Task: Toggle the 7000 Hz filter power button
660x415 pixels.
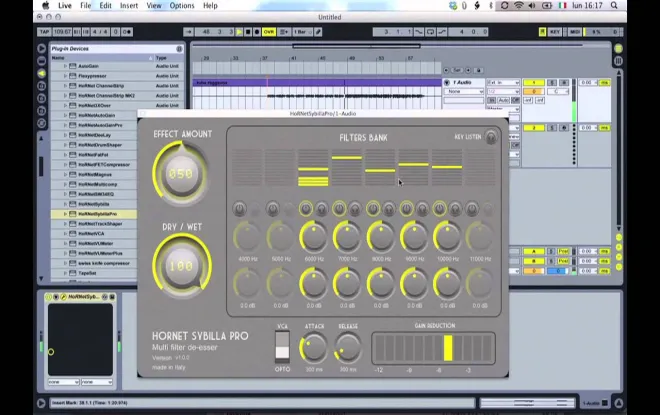Action: pyautogui.click(x=339, y=208)
